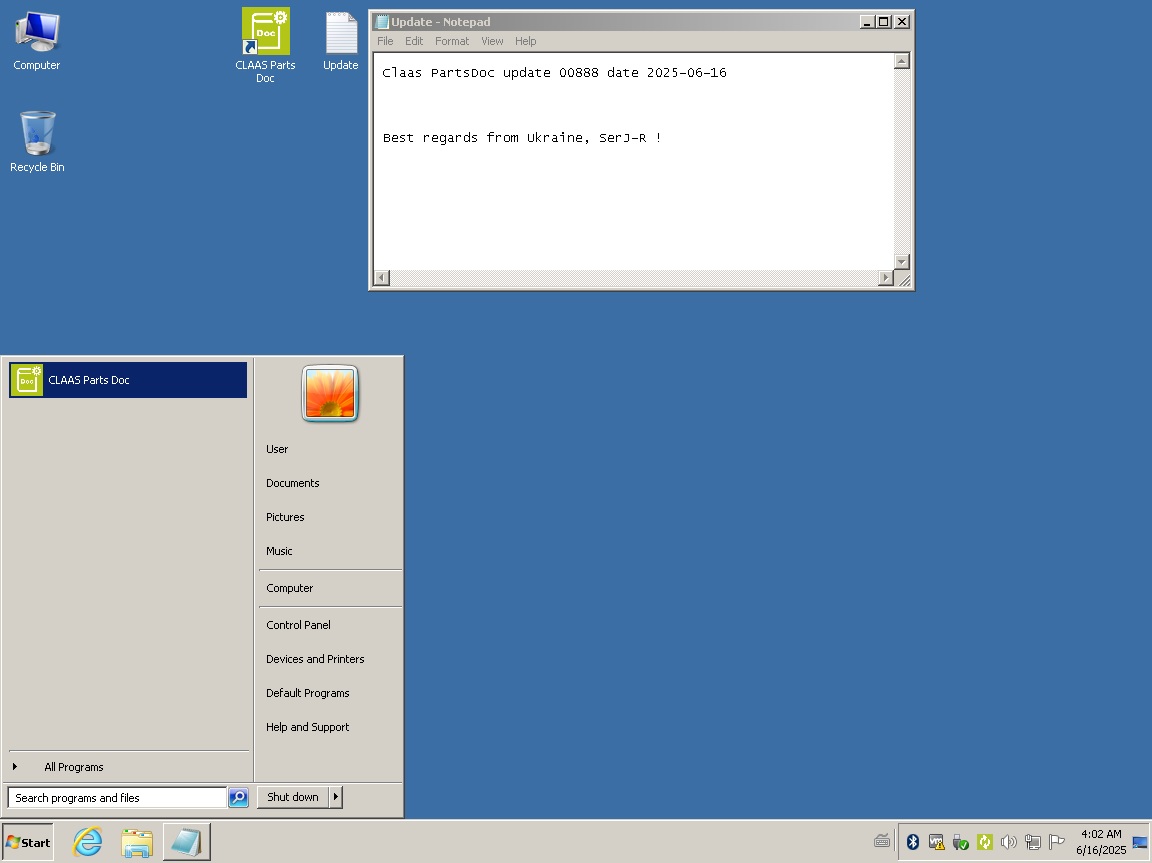Open the File menu in Notepad
Viewport: 1152px width, 863px height.
[x=385, y=41]
